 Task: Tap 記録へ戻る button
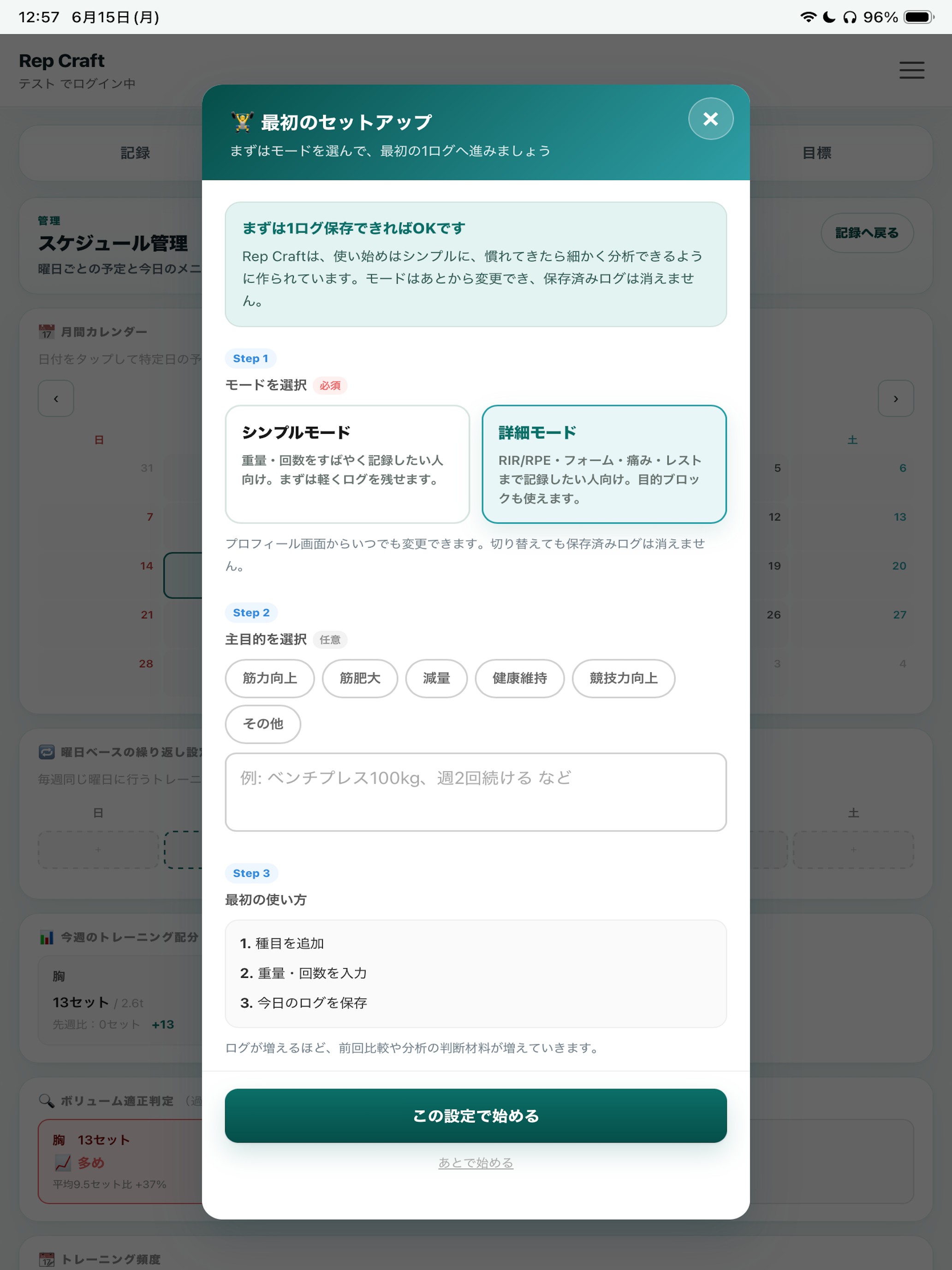(867, 233)
